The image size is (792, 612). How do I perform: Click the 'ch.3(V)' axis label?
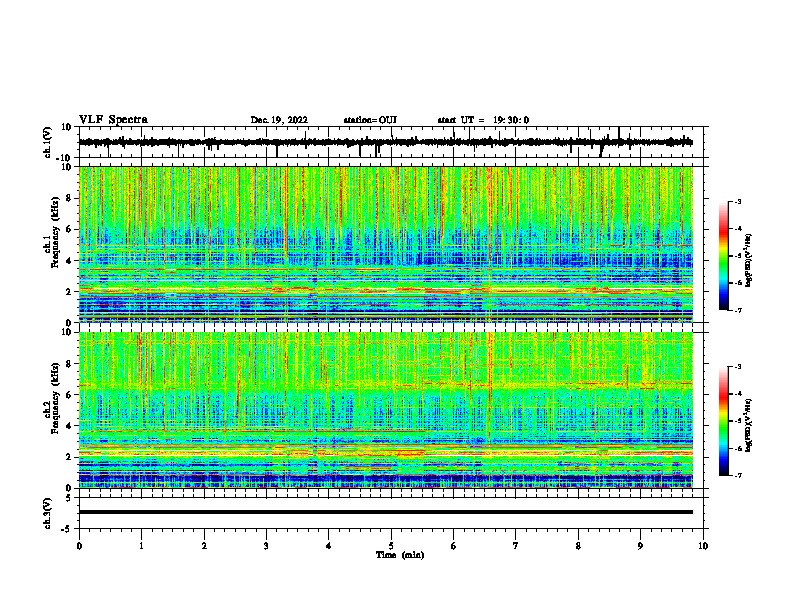48,513
